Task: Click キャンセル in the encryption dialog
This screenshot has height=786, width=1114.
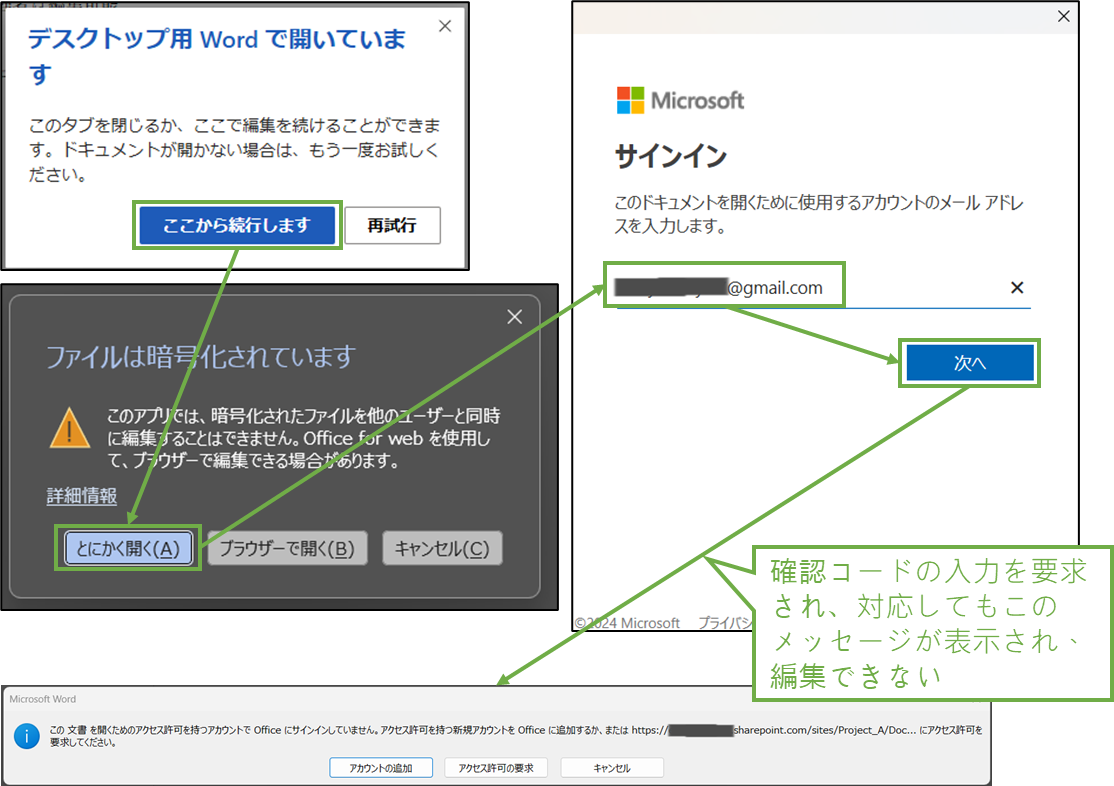Action: point(442,548)
